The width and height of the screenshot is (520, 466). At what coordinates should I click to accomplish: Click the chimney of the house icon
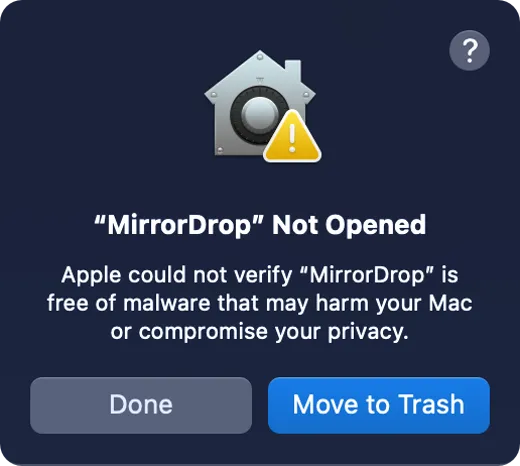click(x=293, y=68)
